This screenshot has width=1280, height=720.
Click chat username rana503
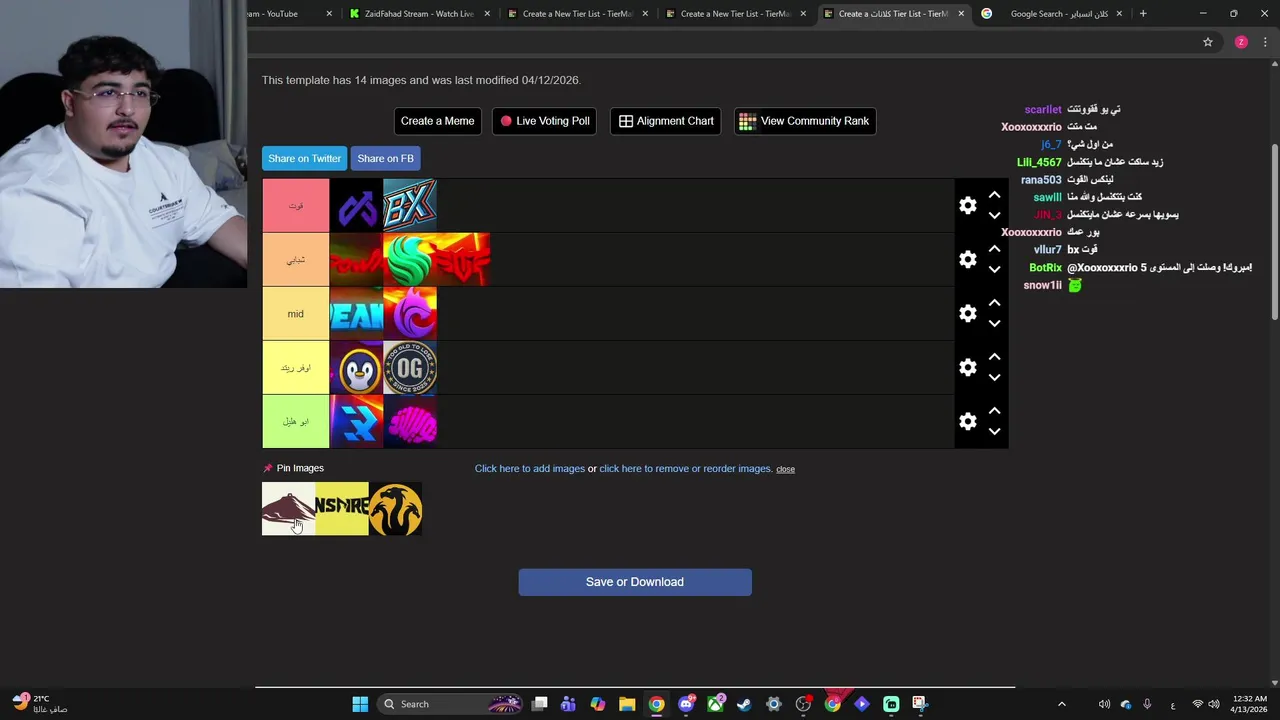(x=1041, y=180)
